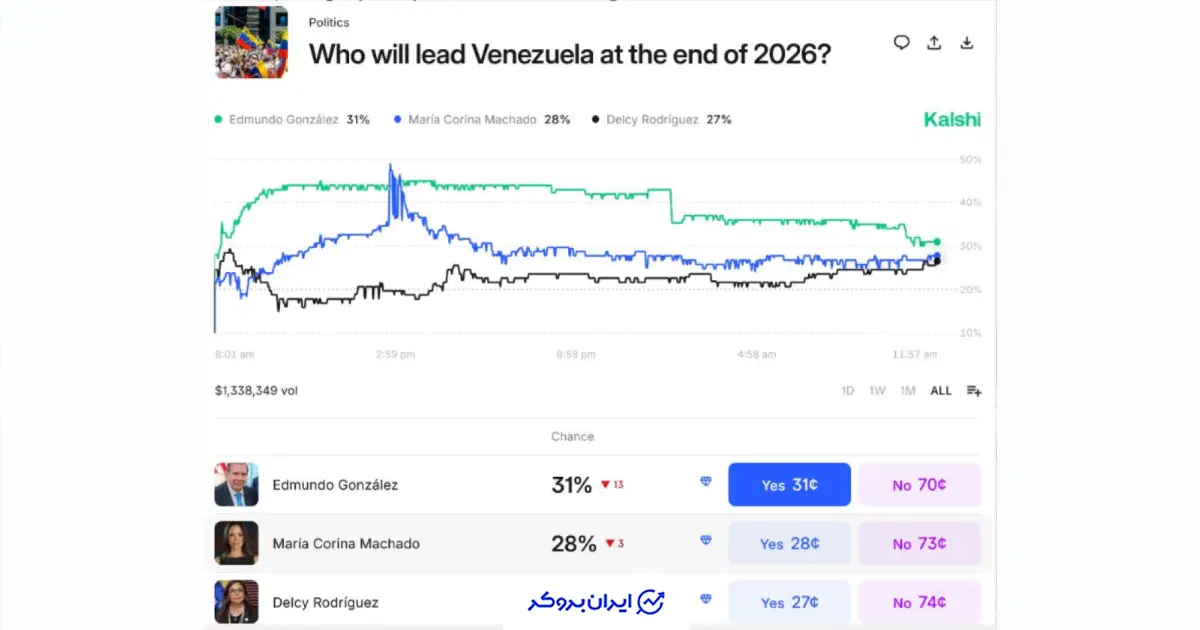This screenshot has width=1200, height=630.
Task: Click María Corina Machado's profile photo
Action: click(x=236, y=543)
